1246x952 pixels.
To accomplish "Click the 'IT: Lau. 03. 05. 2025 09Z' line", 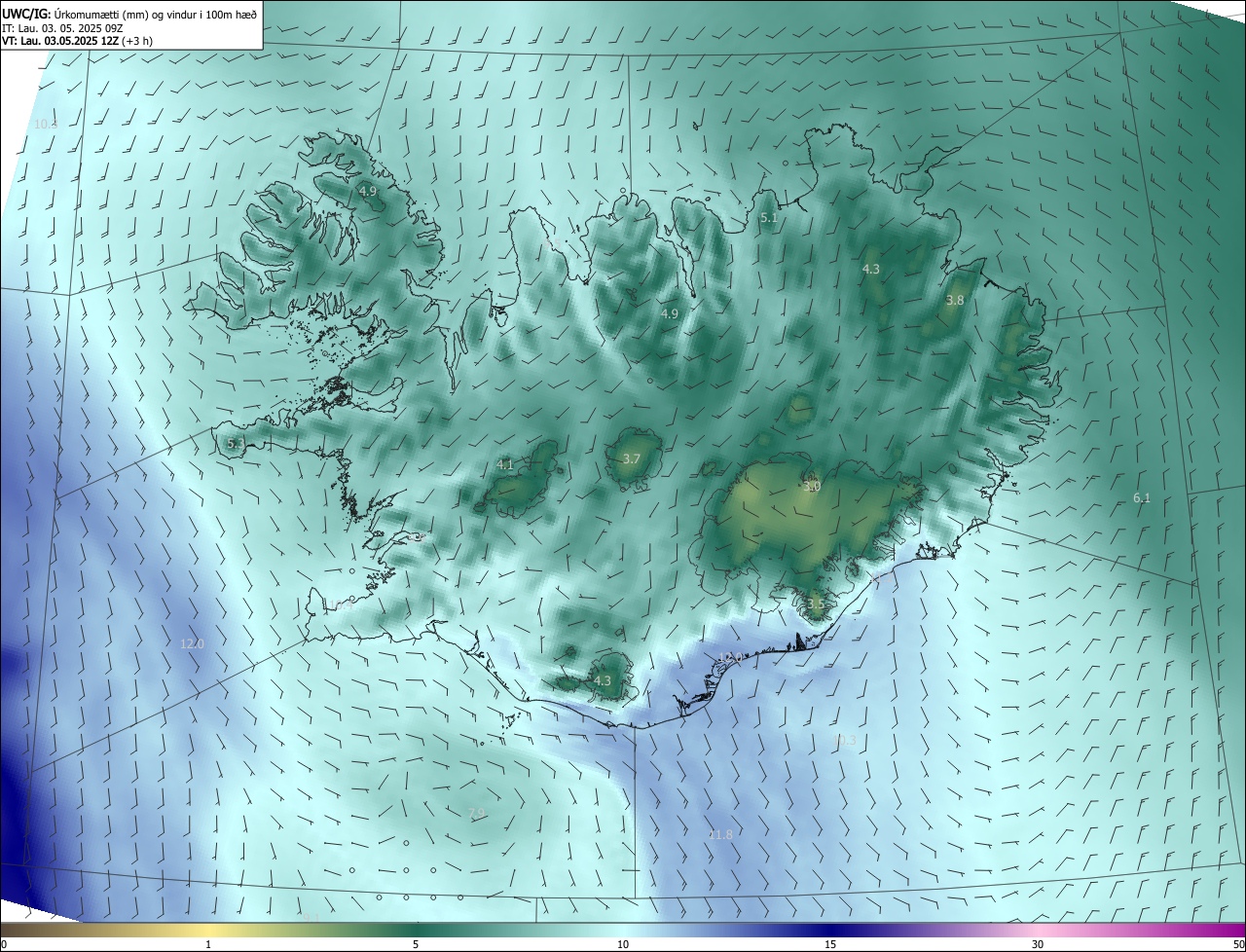I will point(62,27).
